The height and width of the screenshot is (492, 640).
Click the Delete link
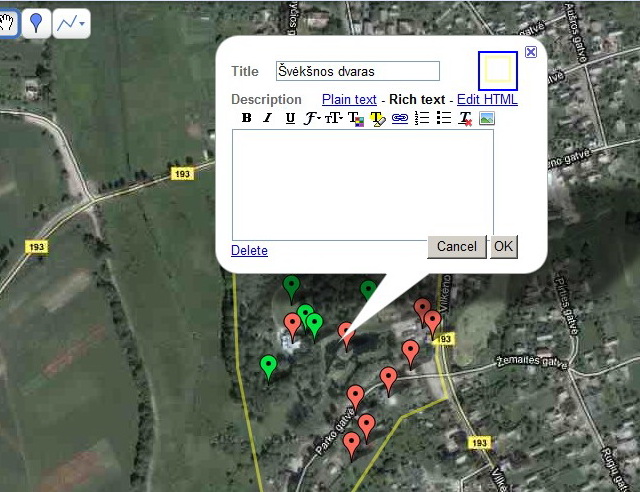pos(249,250)
